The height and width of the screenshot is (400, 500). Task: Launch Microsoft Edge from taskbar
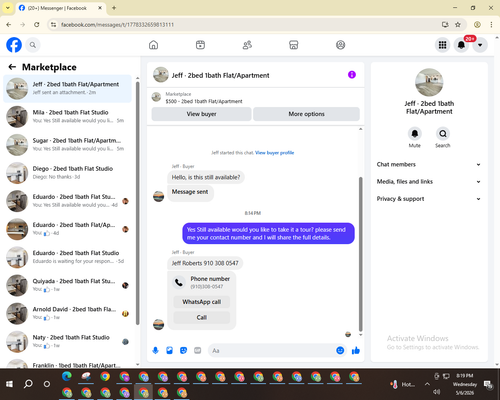click(67, 376)
